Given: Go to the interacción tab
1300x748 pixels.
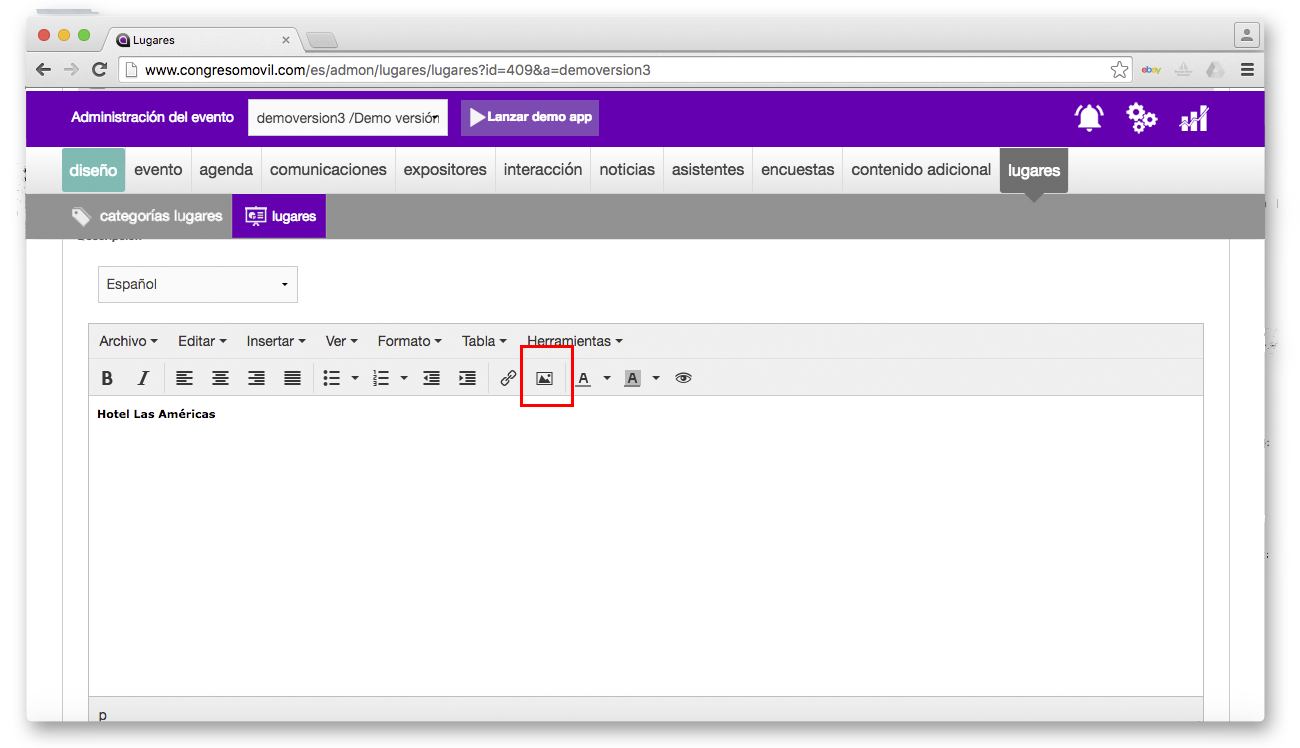Looking at the screenshot, I should click(x=543, y=170).
